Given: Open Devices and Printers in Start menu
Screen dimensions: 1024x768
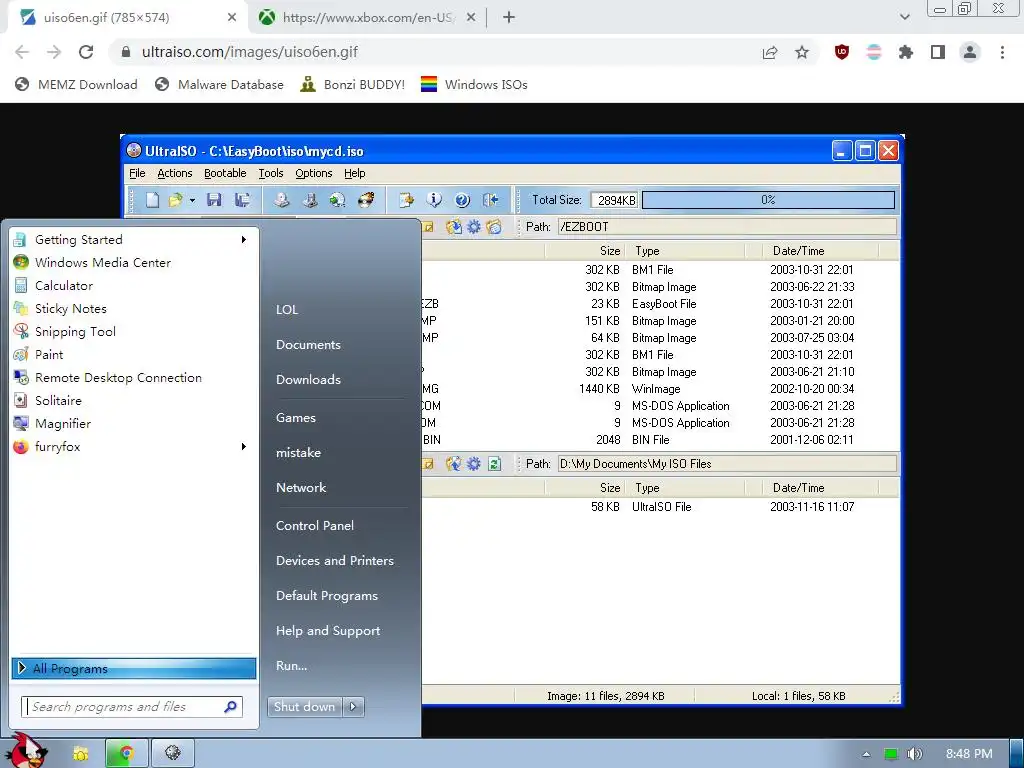Looking at the screenshot, I should tap(334, 561).
